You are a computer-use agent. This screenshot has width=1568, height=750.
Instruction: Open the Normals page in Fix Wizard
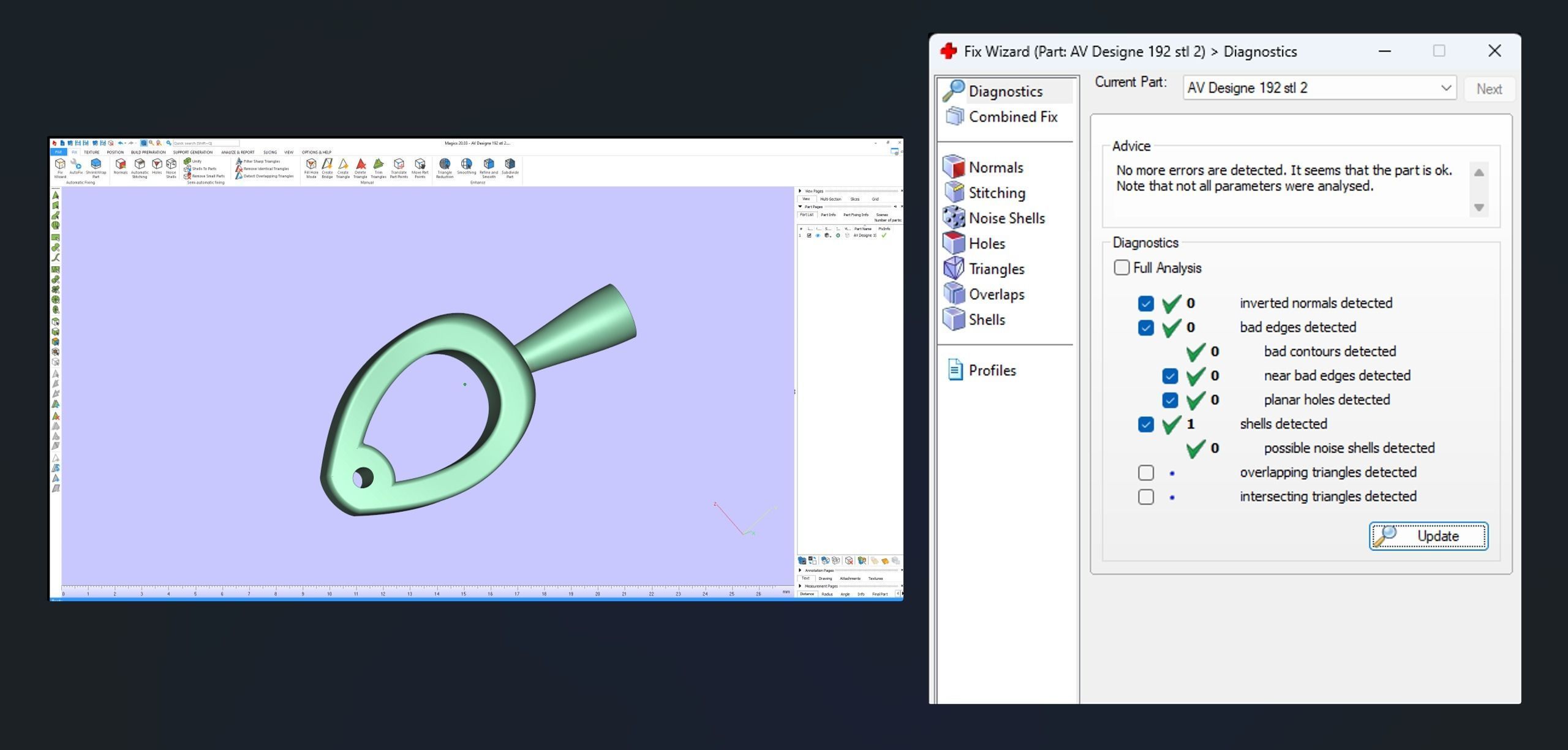pos(995,167)
